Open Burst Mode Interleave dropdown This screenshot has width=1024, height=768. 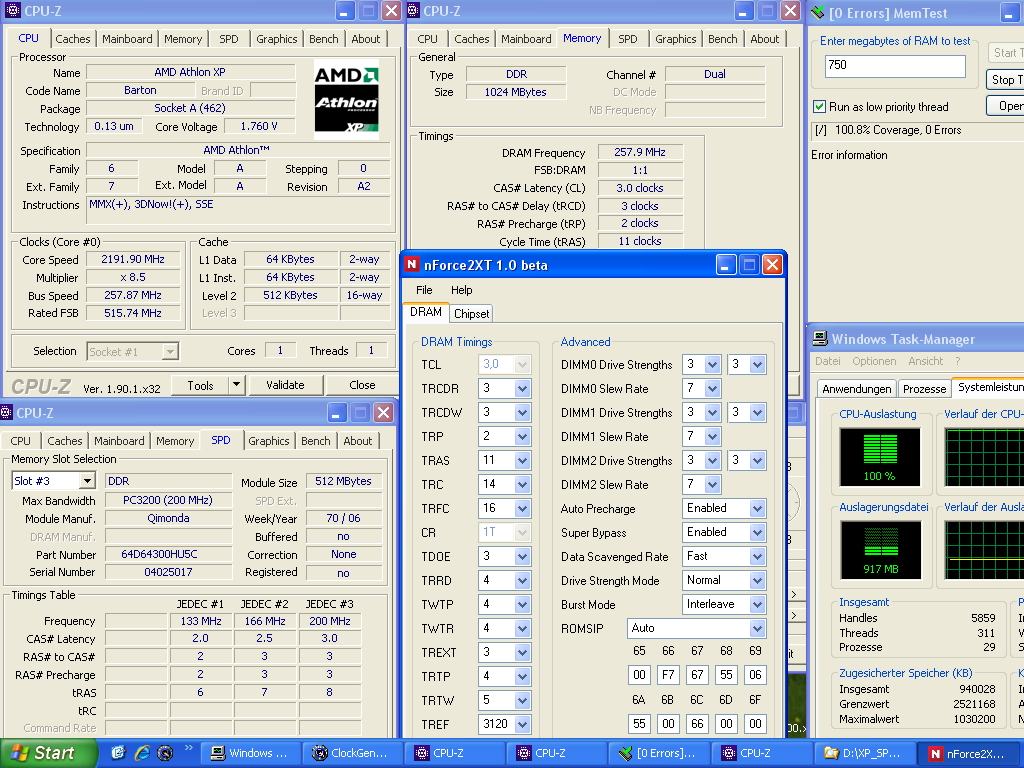757,605
